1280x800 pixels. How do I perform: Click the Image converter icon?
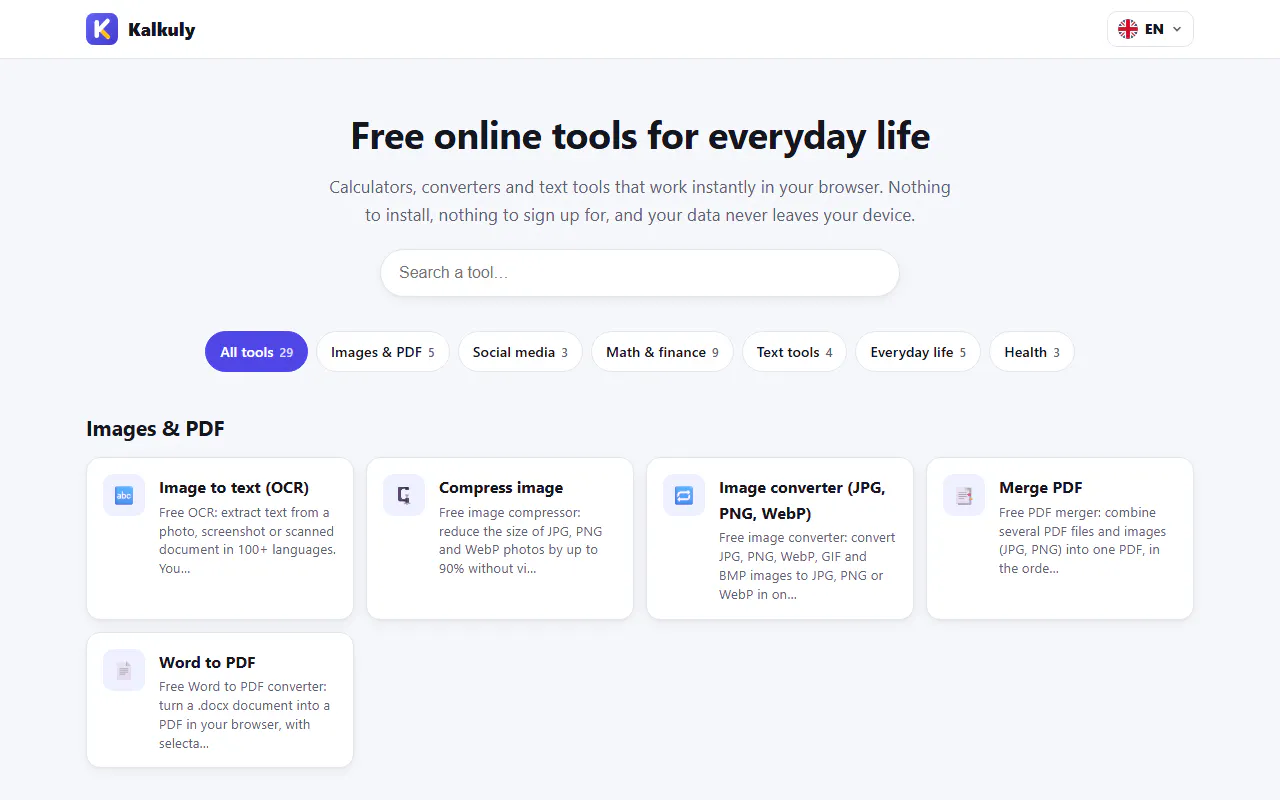[x=684, y=495]
